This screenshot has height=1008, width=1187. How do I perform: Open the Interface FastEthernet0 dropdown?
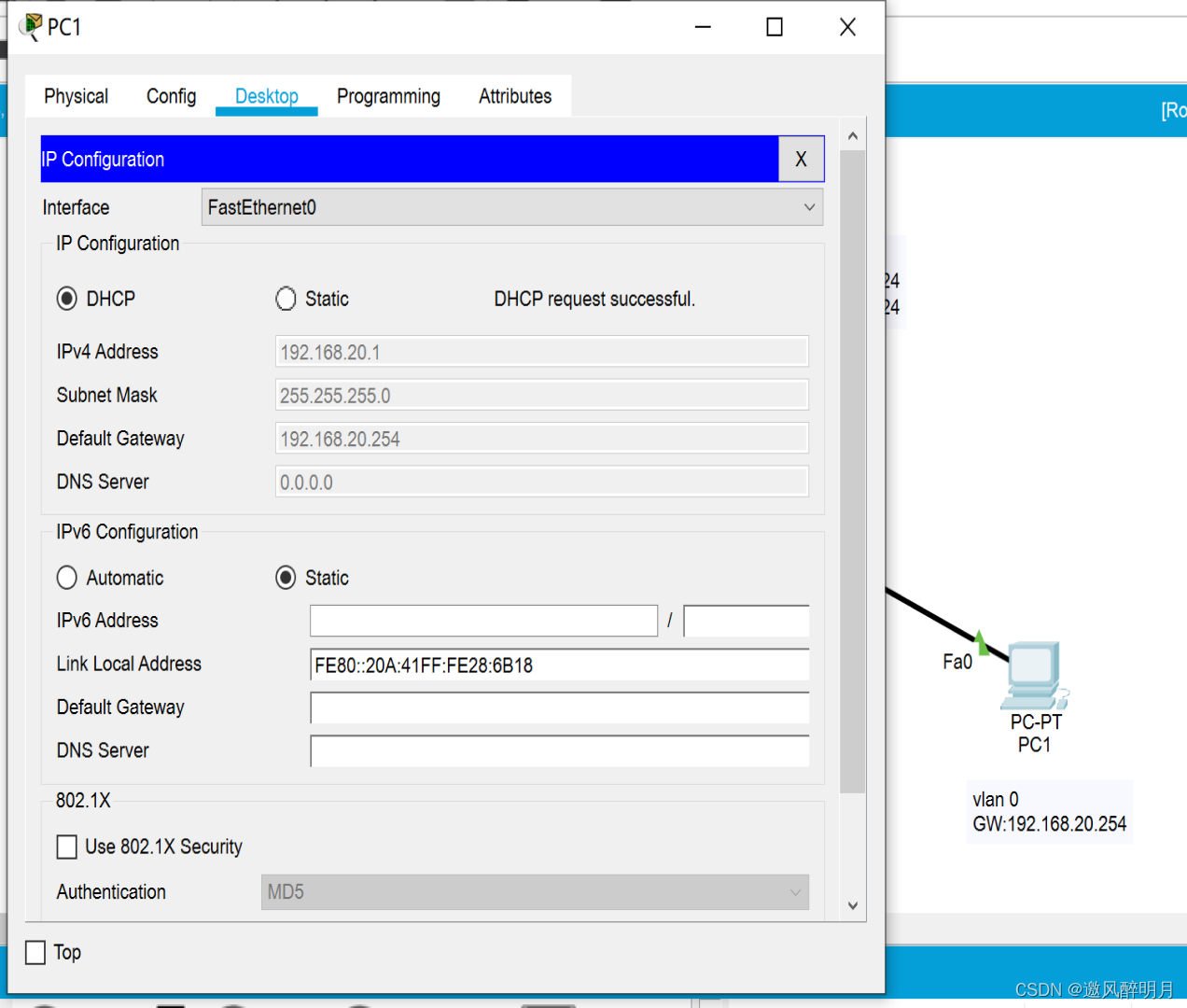point(511,207)
